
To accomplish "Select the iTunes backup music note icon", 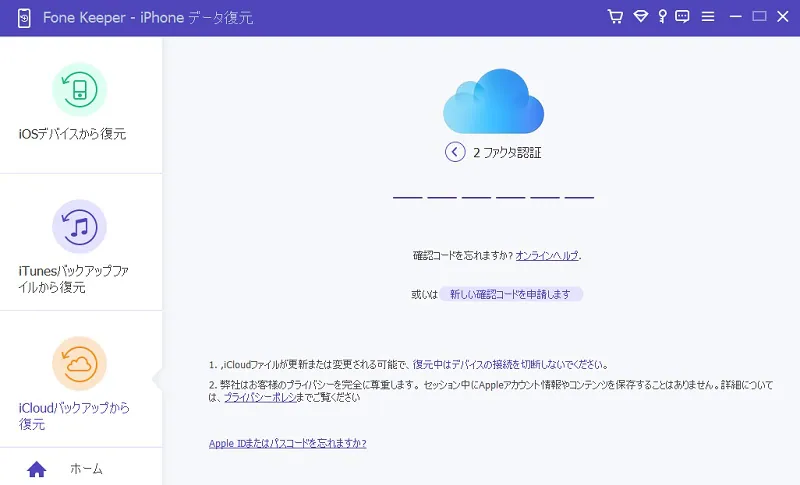I will tap(79, 226).
